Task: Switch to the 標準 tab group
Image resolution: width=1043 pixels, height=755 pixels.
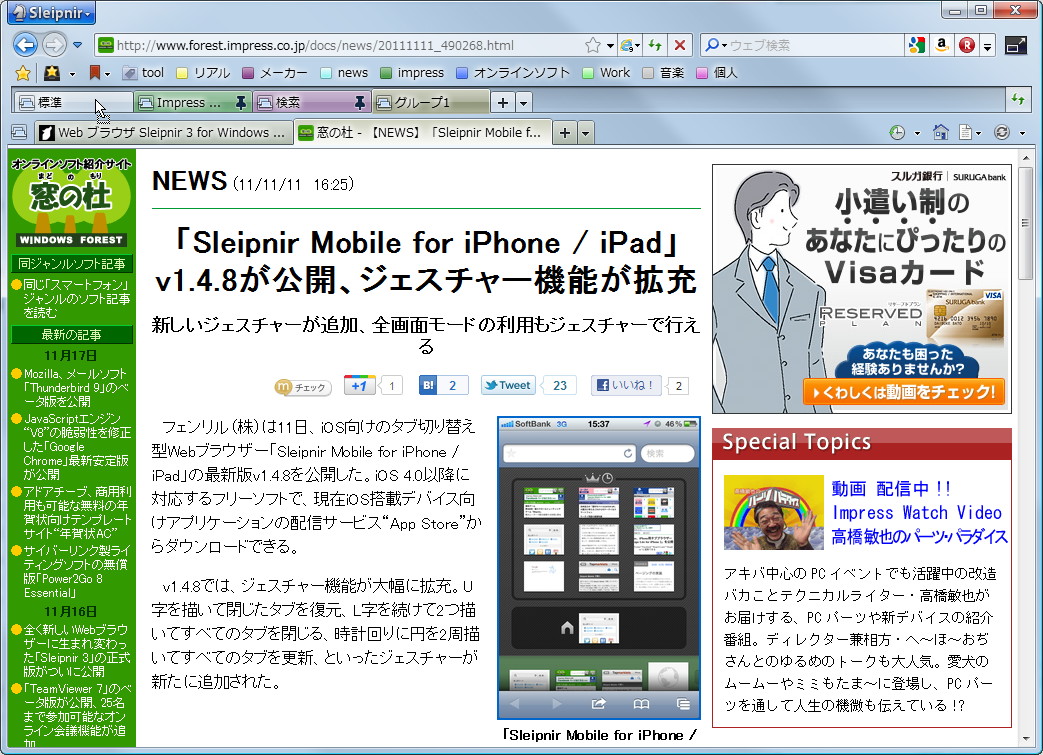Action: point(72,102)
